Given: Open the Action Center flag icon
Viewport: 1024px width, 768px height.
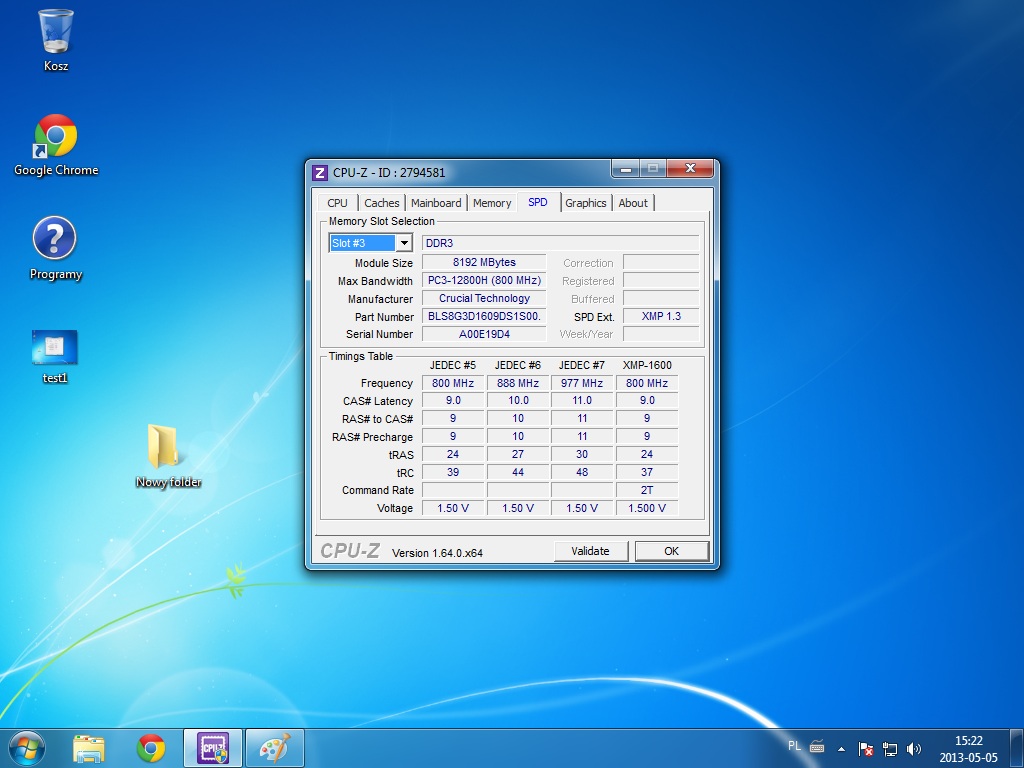Looking at the screenshot, I should 865,749.
